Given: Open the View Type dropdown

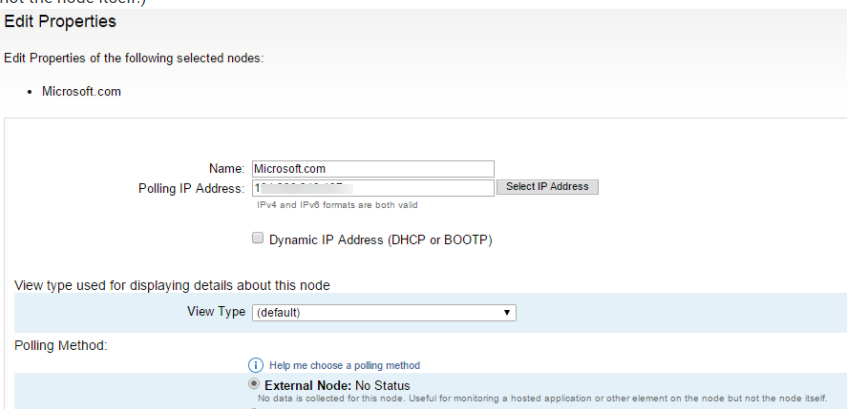Looking at the screenshot, I should coord(384,312).
